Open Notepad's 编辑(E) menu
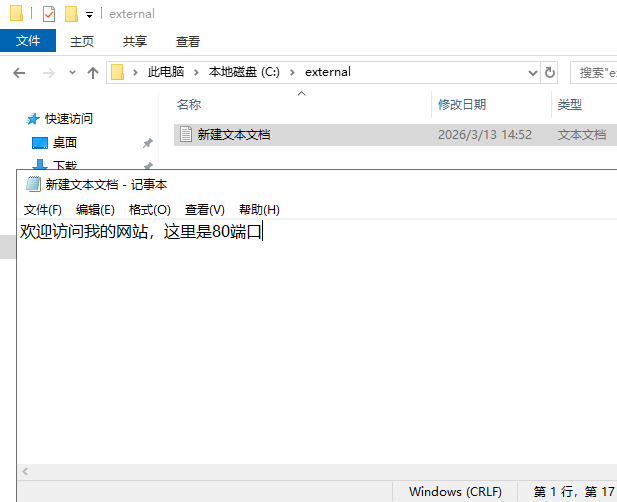 tap(95, 209)
